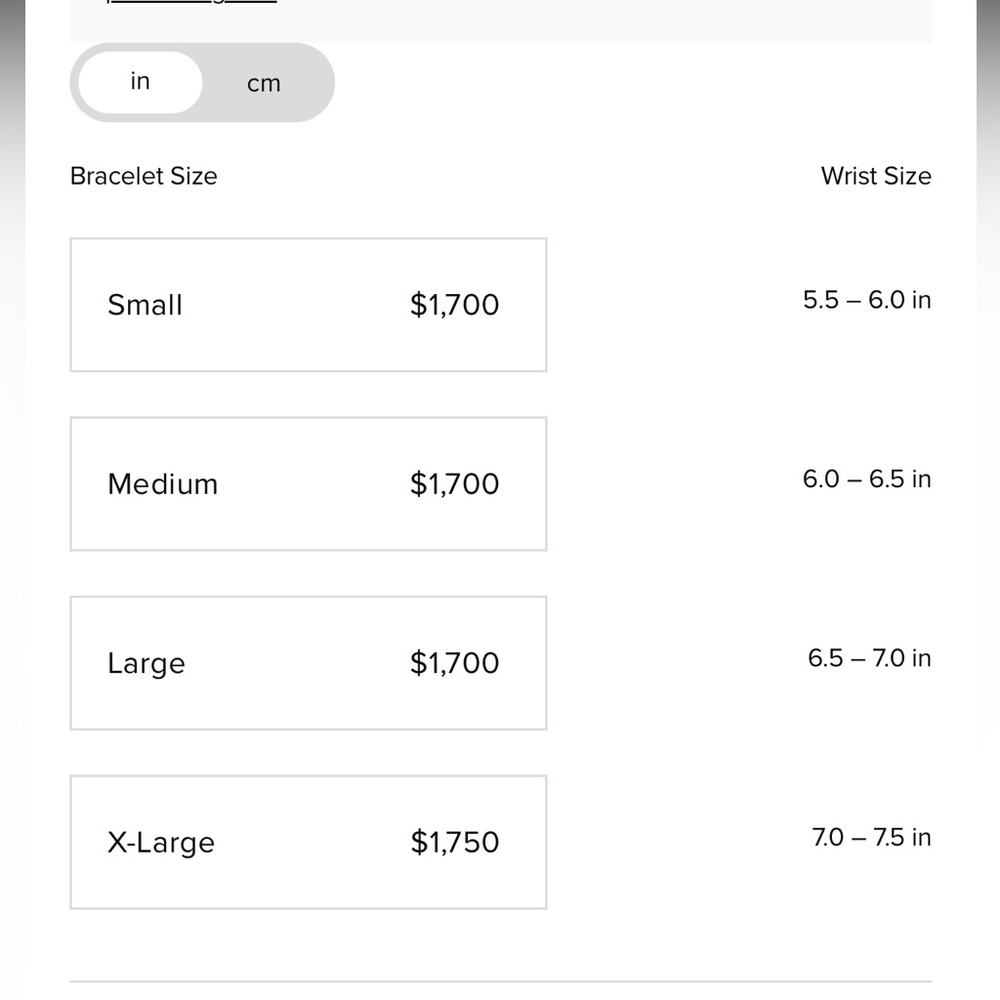Click the Bracelet Size column heading
The image size is (1000, 1000).
click(x=143, y=176)
